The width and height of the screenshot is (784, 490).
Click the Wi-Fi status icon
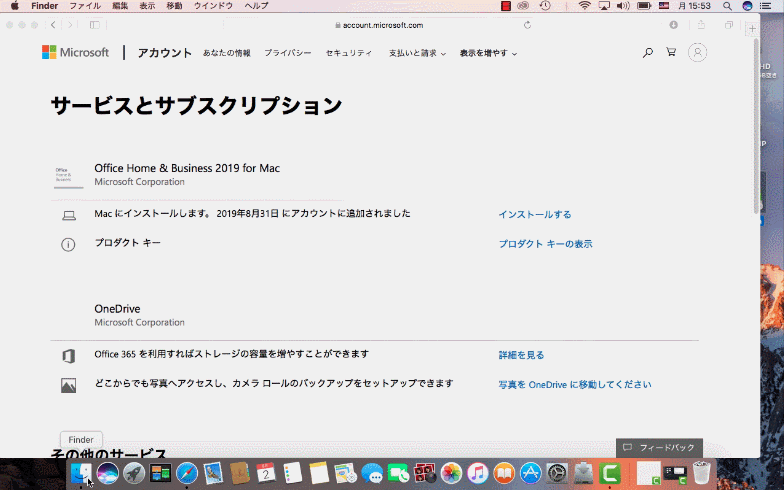point(584,6)
